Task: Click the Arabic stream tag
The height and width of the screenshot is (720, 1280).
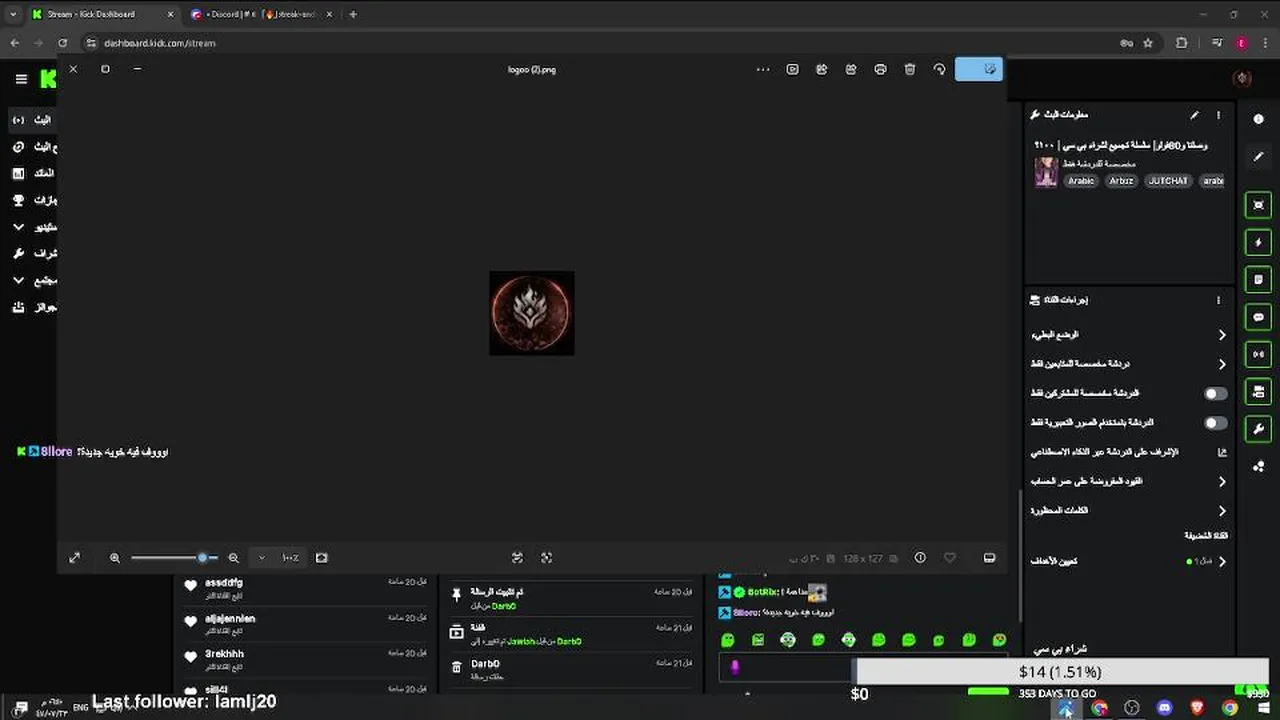Action: (1081, 181)
